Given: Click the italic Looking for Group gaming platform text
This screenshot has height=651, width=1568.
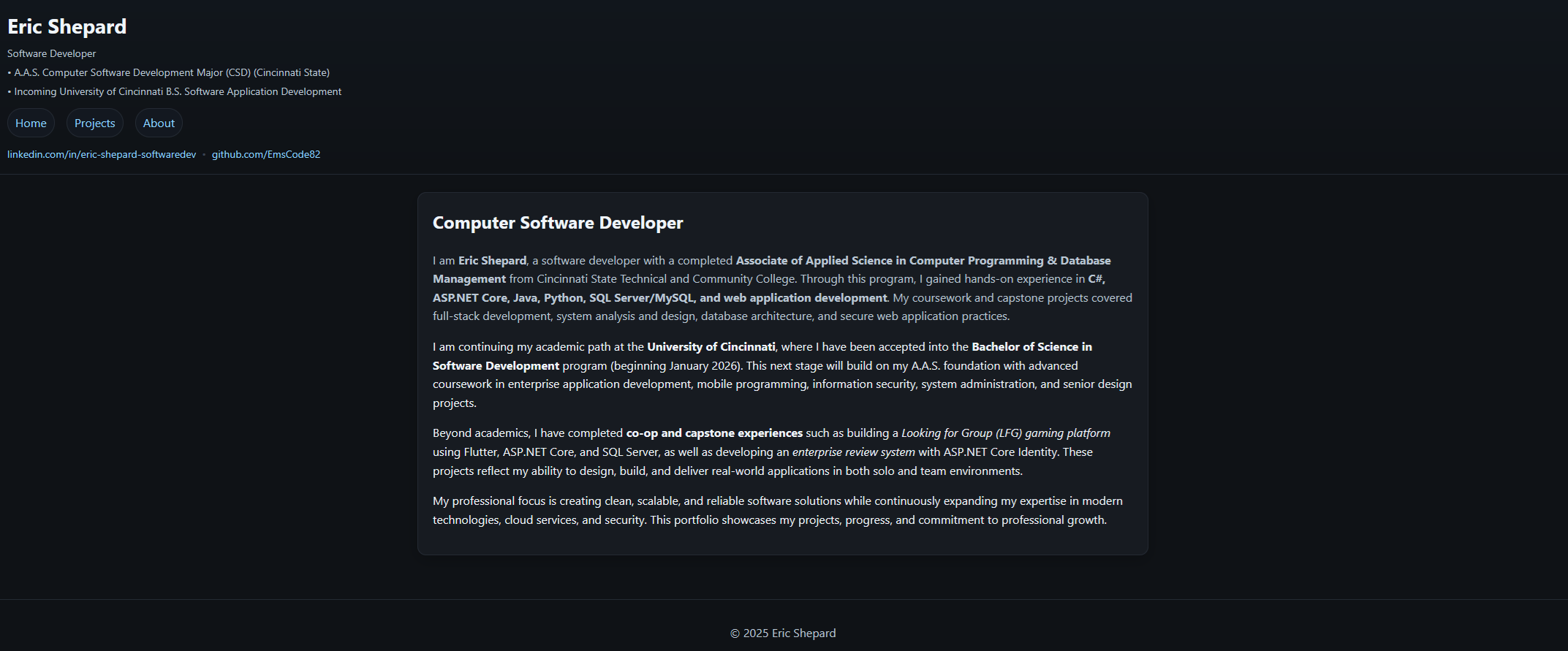Looking at the screenshot, I should 1006,433.
